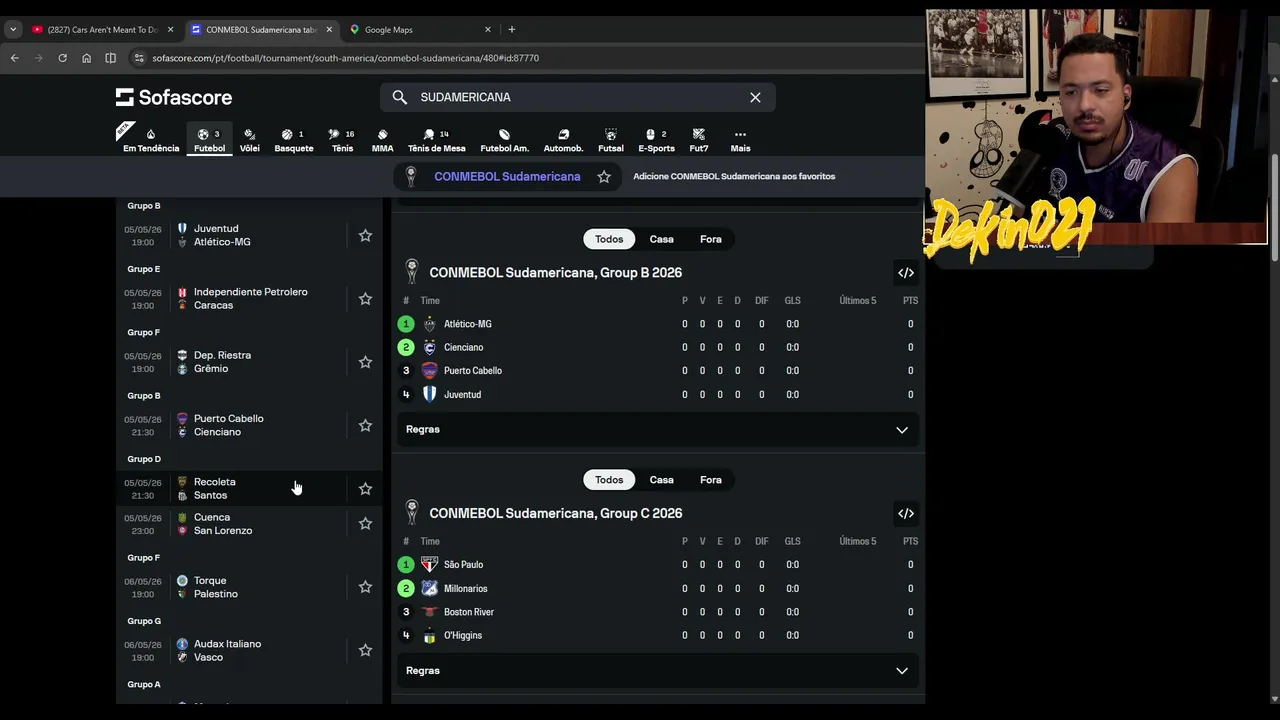Open Atlético-MG team in Group B
Image resolution: width=1280 pixels, height=720 pixels.
(x=657, y=324)
